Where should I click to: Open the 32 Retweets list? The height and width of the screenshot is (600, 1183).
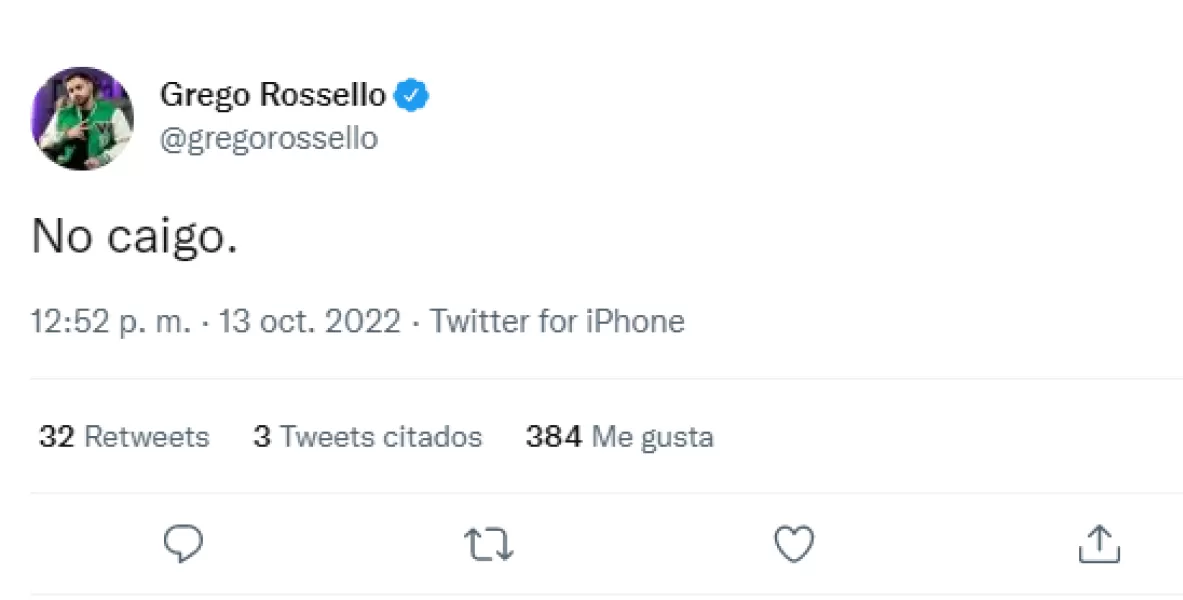[x=123, y=436]
